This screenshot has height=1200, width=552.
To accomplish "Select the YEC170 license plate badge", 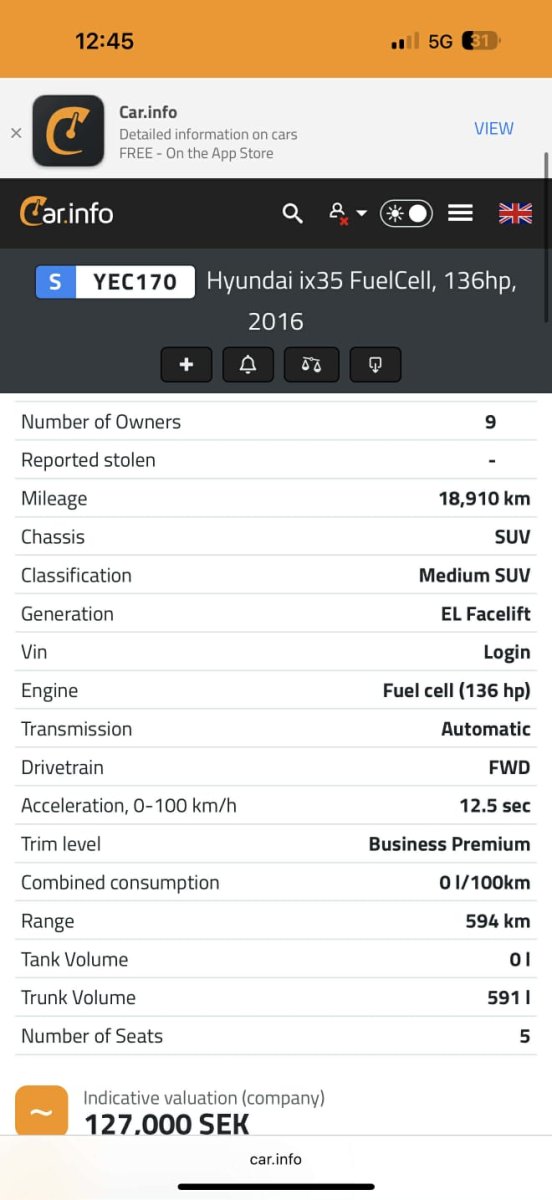I will (115, 282).
